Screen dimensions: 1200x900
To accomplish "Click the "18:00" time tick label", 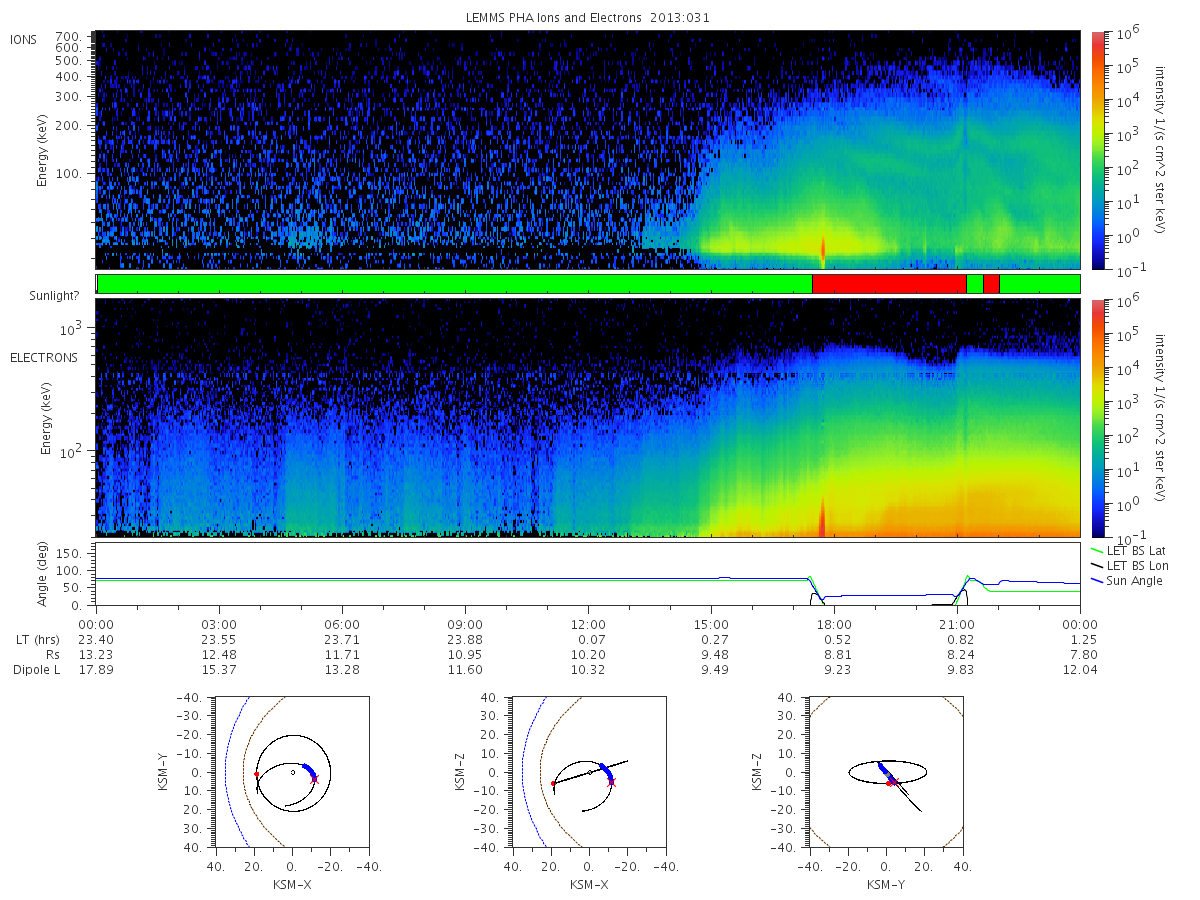I will click(834, 624).
